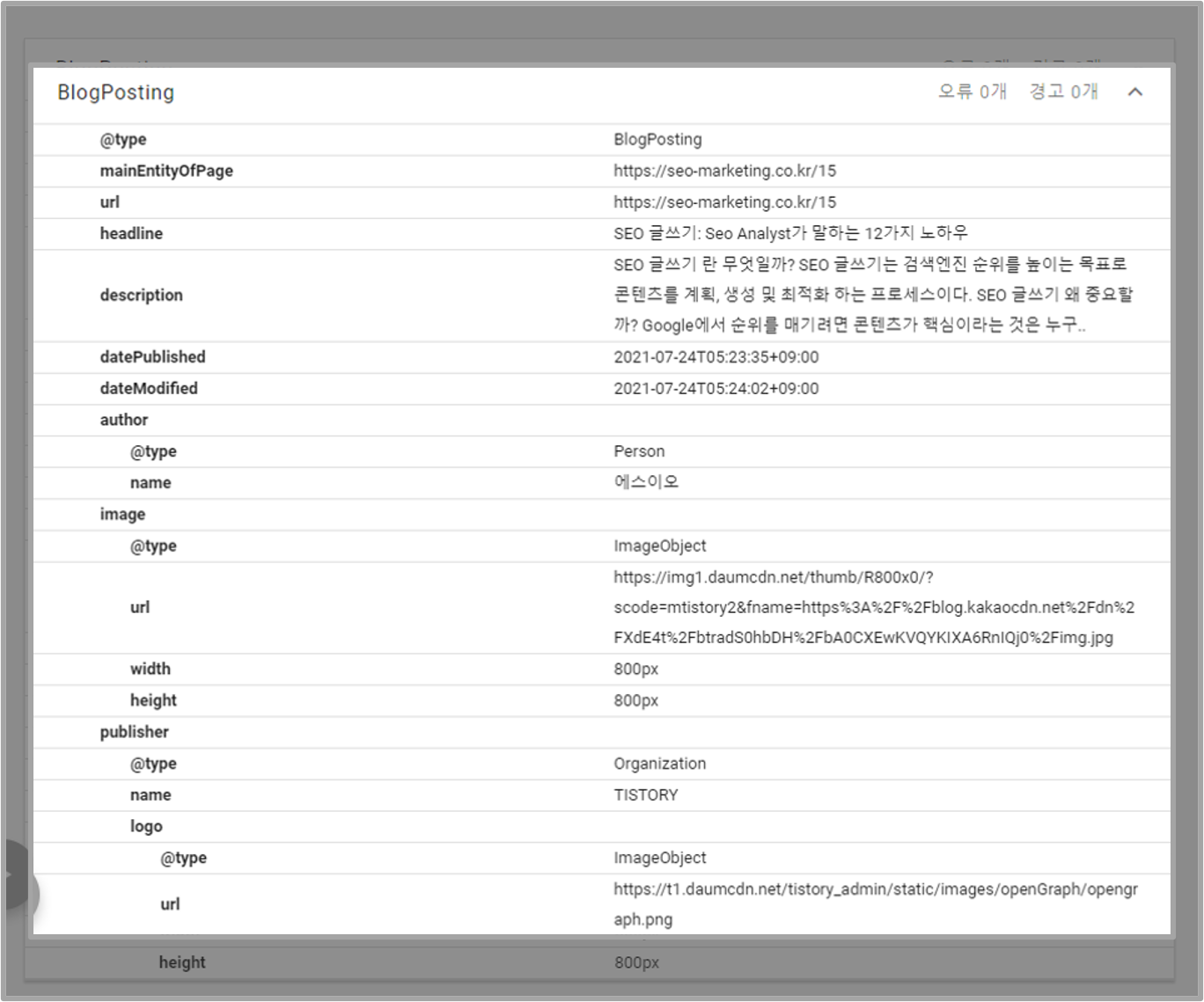Select the dateModified value 2021-07-24T05:24:02+09:00
1204x1002 pixels.
tap(716, 388)
